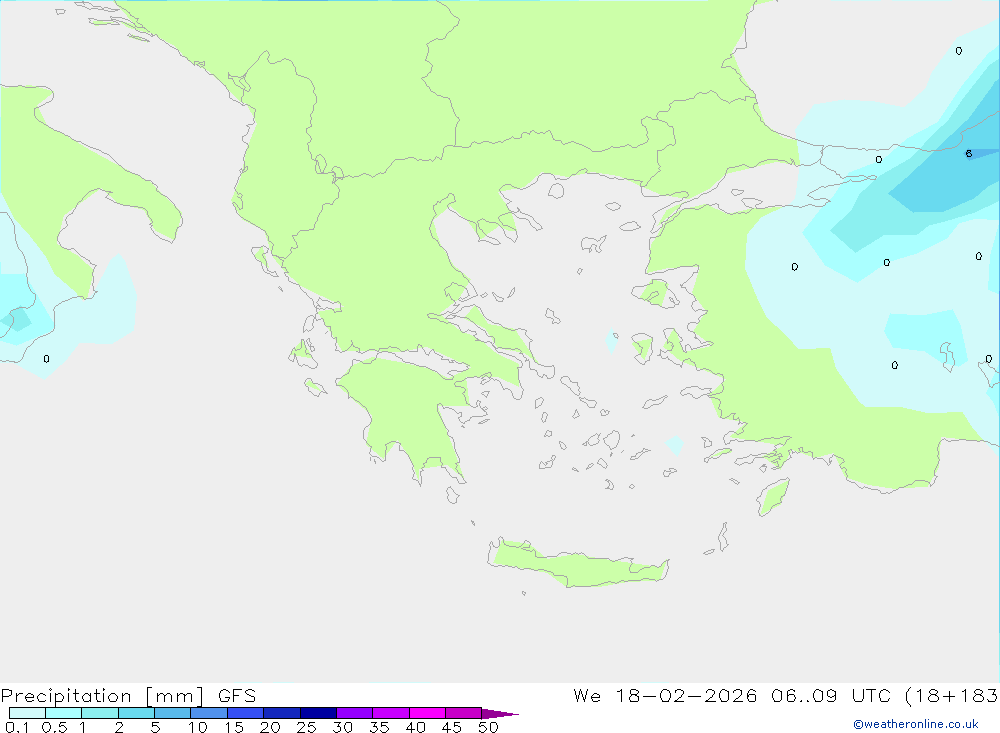Click the '0.5' legend scale label
Screen dimensions: 1000x733
point(54,727)
